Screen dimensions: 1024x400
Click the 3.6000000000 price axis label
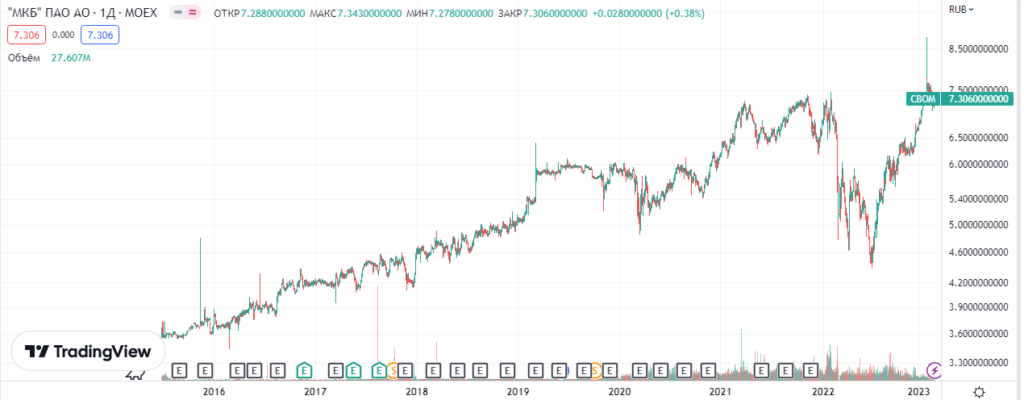[x=978, y=334]
